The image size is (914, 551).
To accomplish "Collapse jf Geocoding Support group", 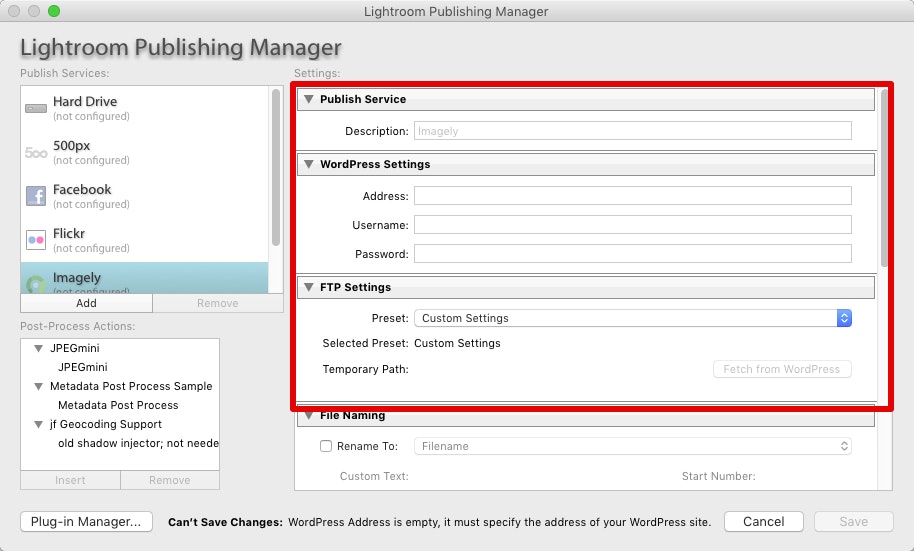I will [x=38, y=424].
